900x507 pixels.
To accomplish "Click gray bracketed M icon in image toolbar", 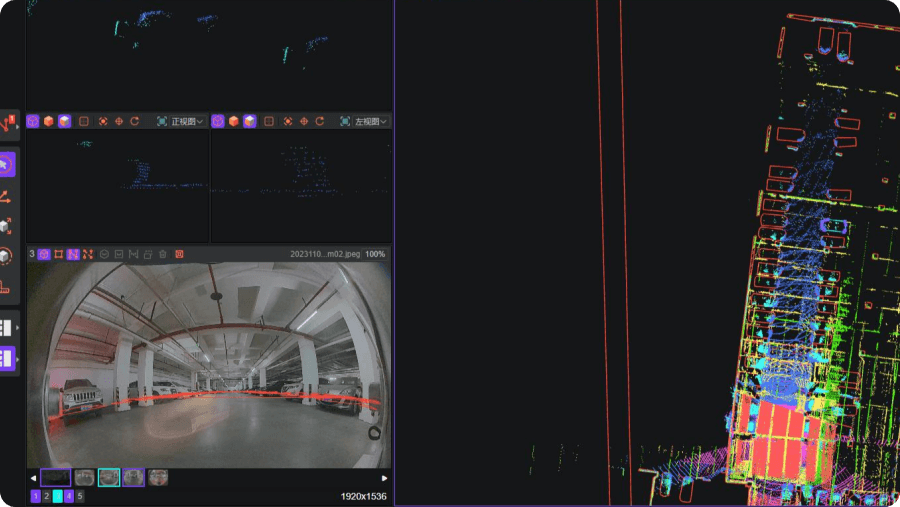I will (x=134, y=254).
